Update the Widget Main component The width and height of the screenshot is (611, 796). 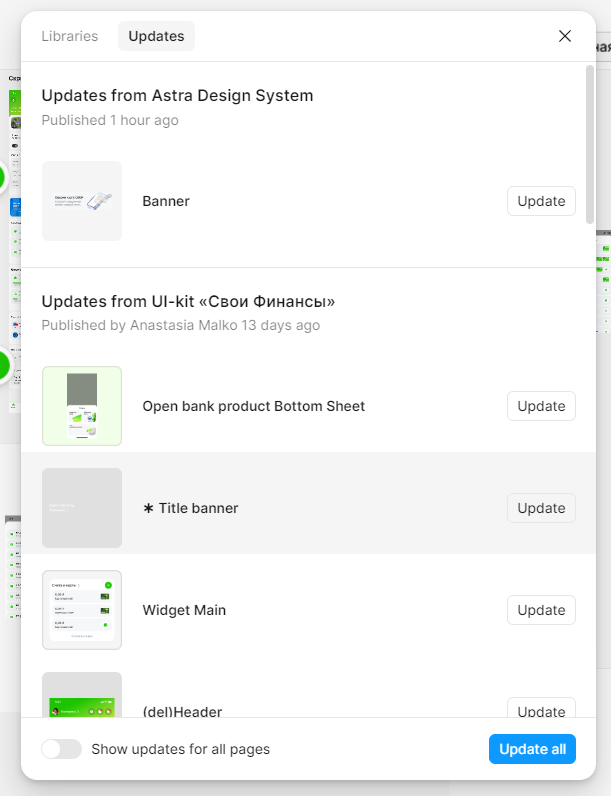541,610
